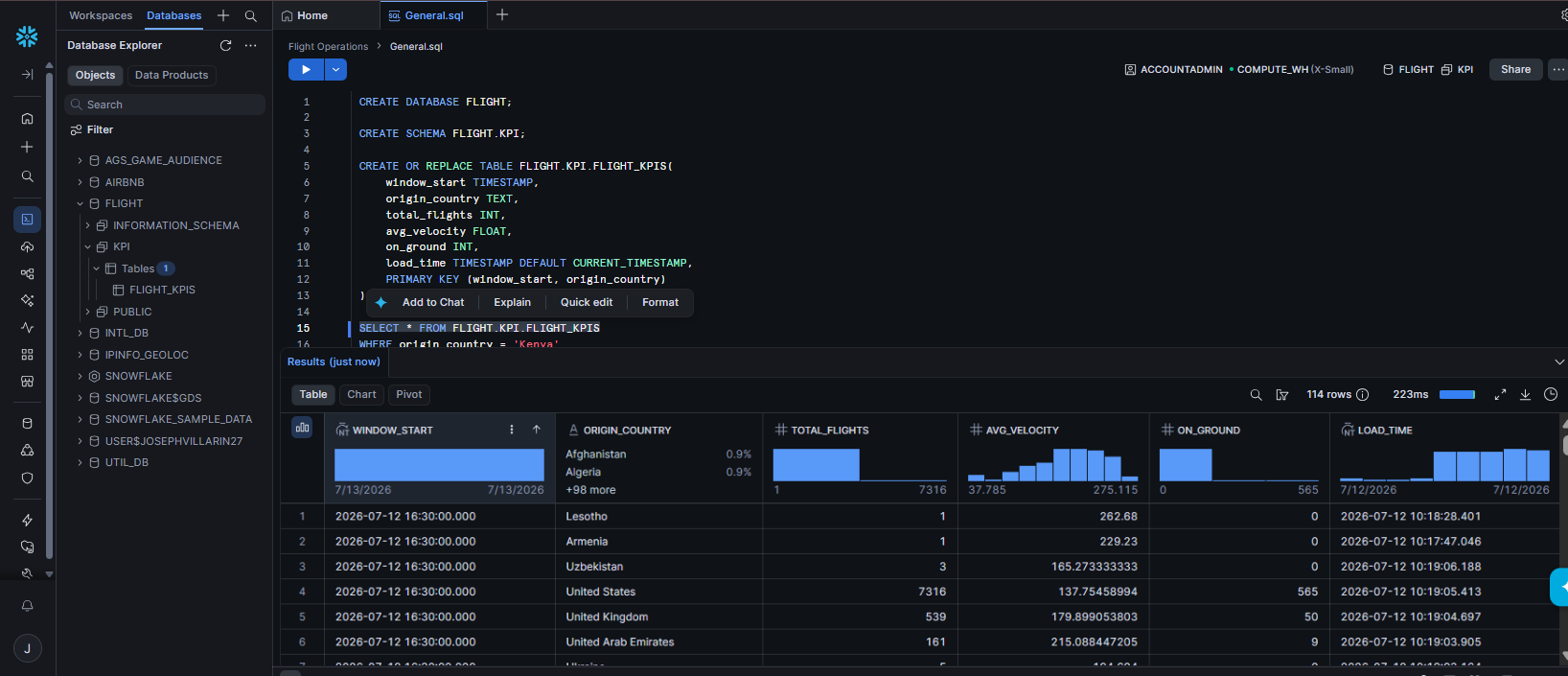This screenshot has height=676, width=1568.
Task: Add new item with Databases plus icon
Action: pyautogui.click(x=223, y=15)
